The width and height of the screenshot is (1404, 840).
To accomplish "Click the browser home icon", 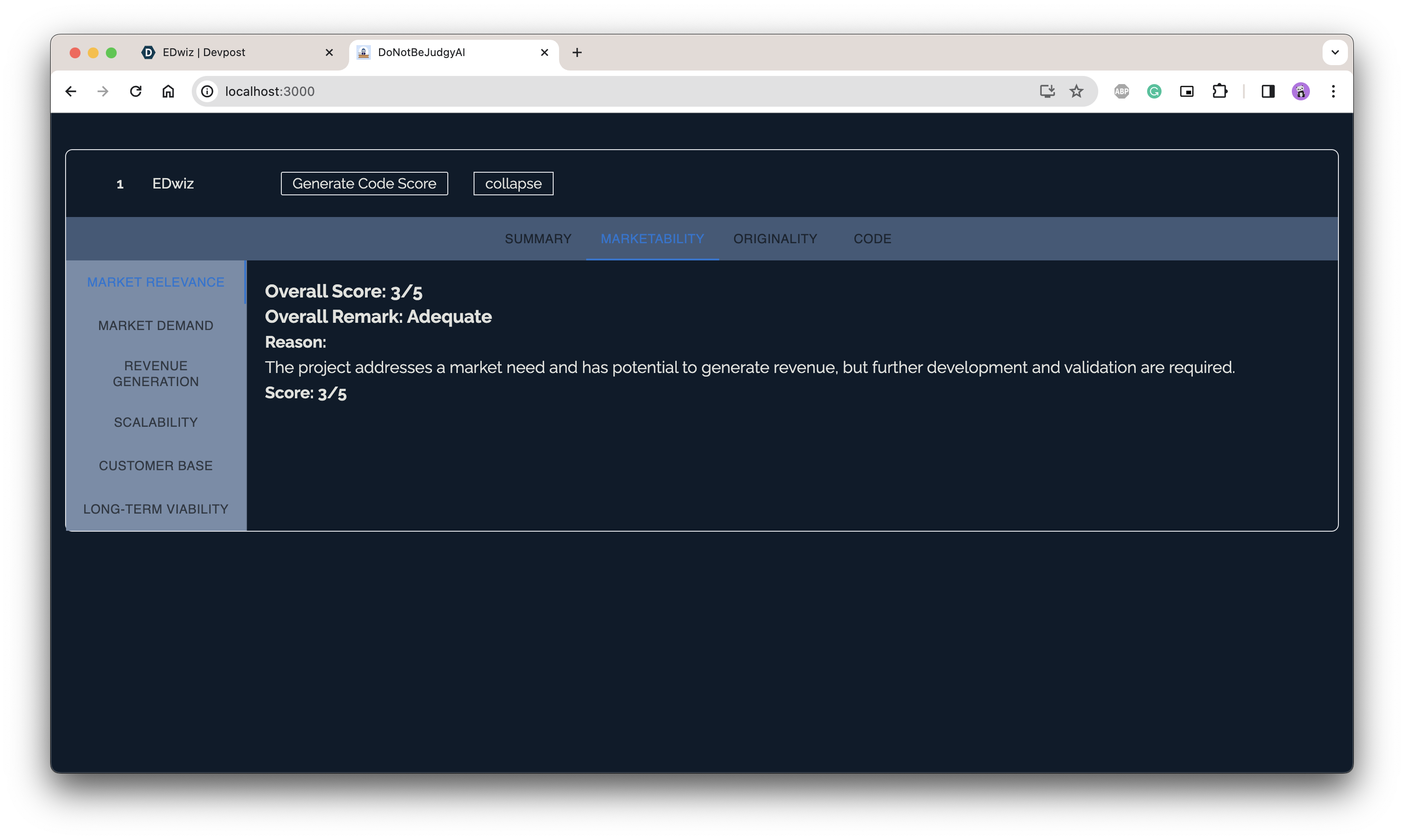I will [x=168, y=91].
